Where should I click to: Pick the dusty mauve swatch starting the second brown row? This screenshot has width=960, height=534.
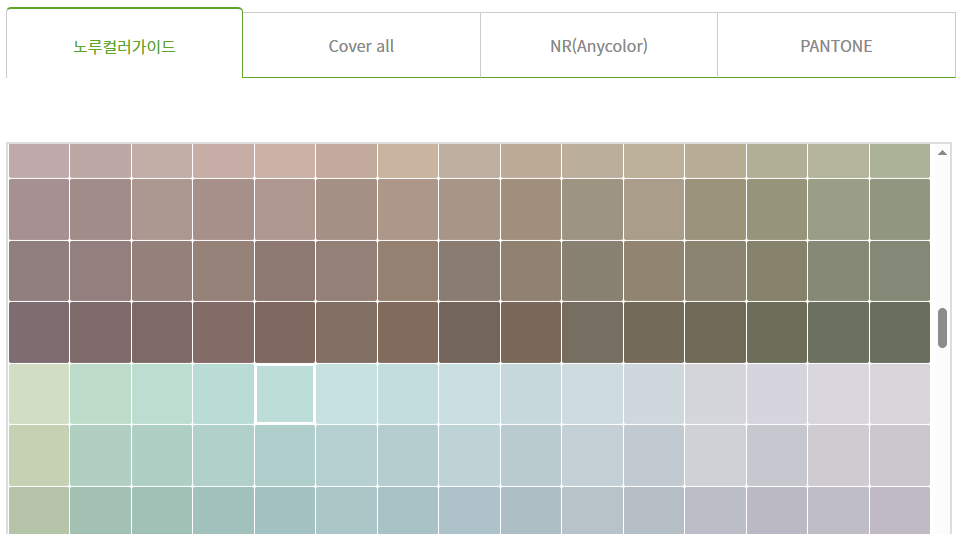(39, 209)
